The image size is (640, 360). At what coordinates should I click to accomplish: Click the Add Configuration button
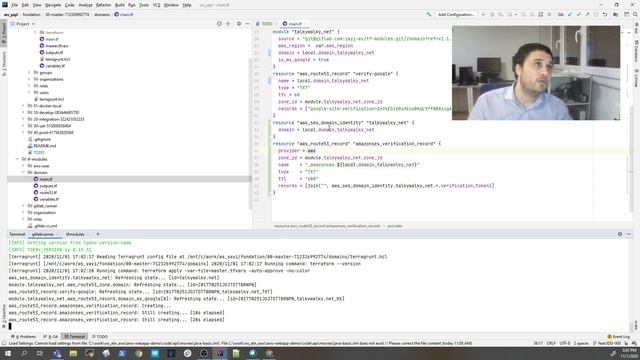(x=456, y=14)
